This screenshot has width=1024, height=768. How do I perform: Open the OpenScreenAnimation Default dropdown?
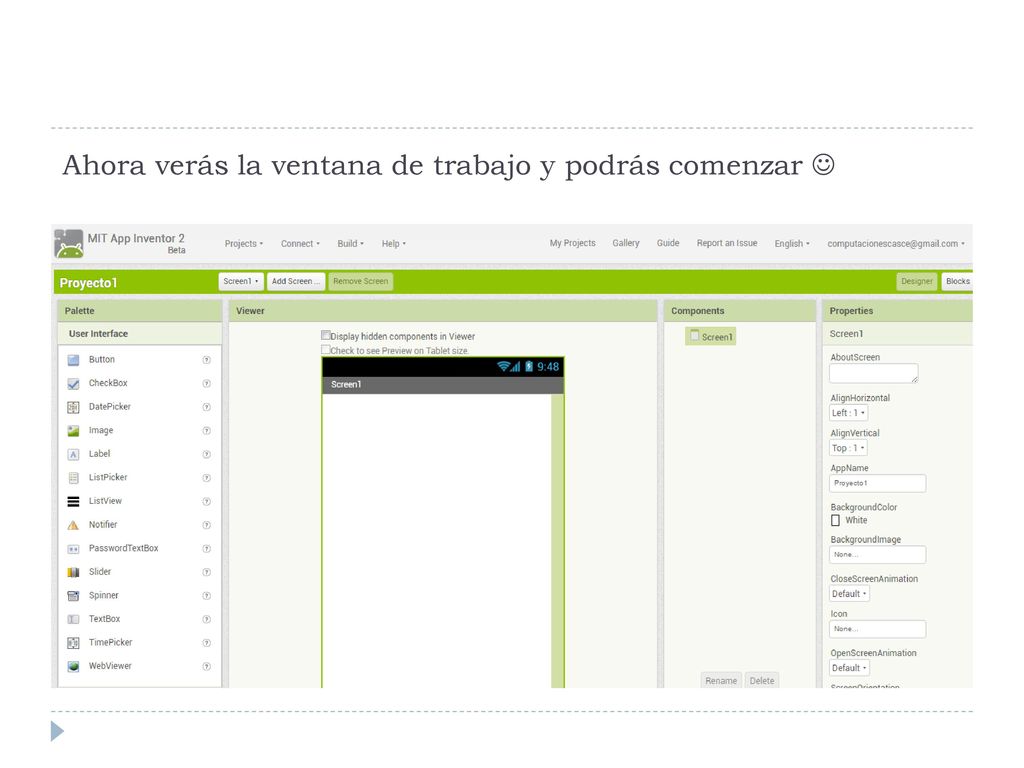click(x=849, y=668)
